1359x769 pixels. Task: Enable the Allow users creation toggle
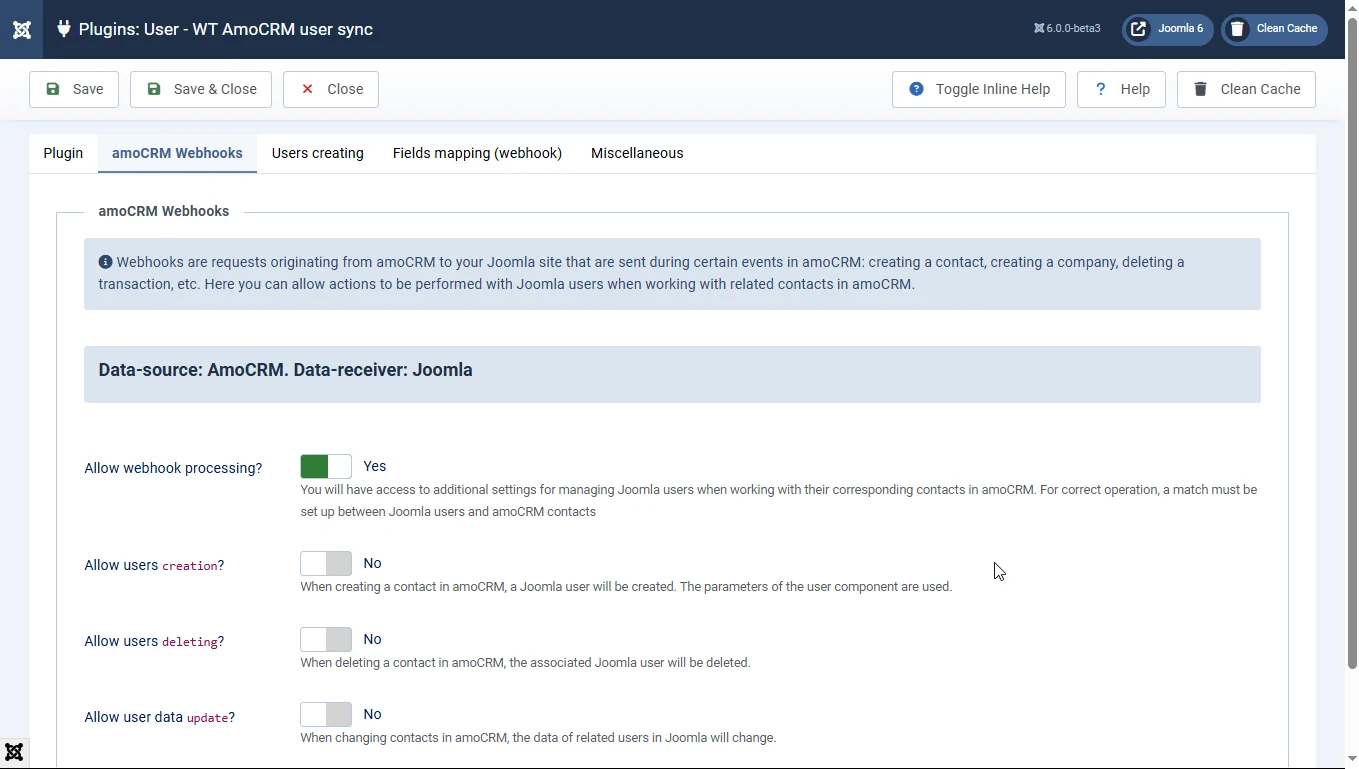(326, 563)
